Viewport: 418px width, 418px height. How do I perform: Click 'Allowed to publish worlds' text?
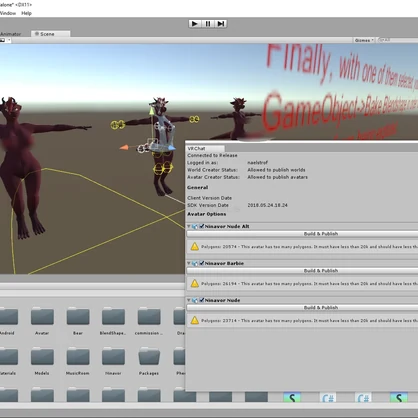[x=276, y=170]
